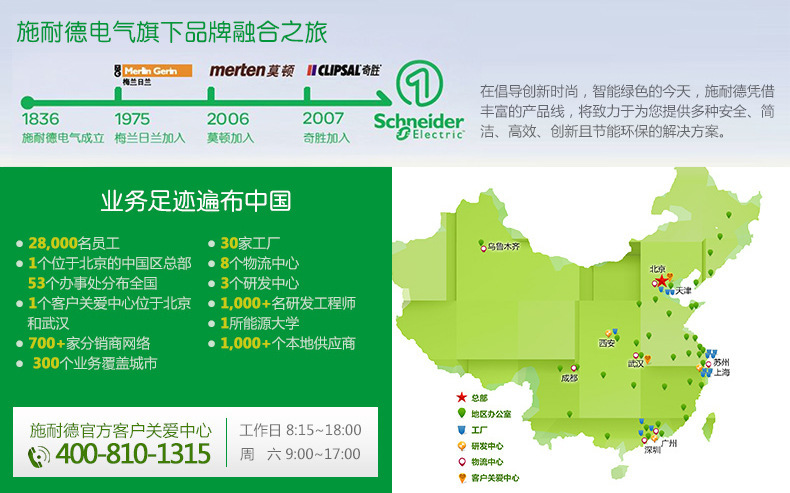Click the red headquarters star on Beijing
Viewport: 790px width, 493px height.
pyautogui.click(x=662, y=281)
